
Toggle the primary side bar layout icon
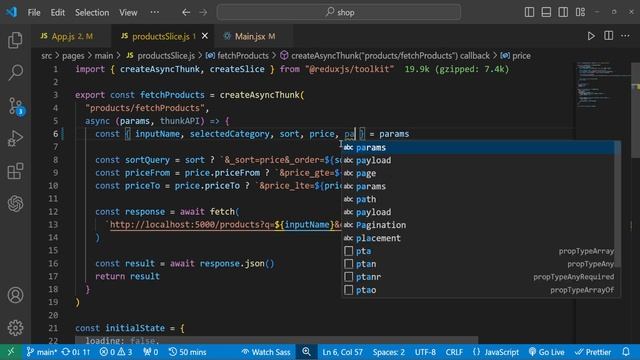pos(529,12)
